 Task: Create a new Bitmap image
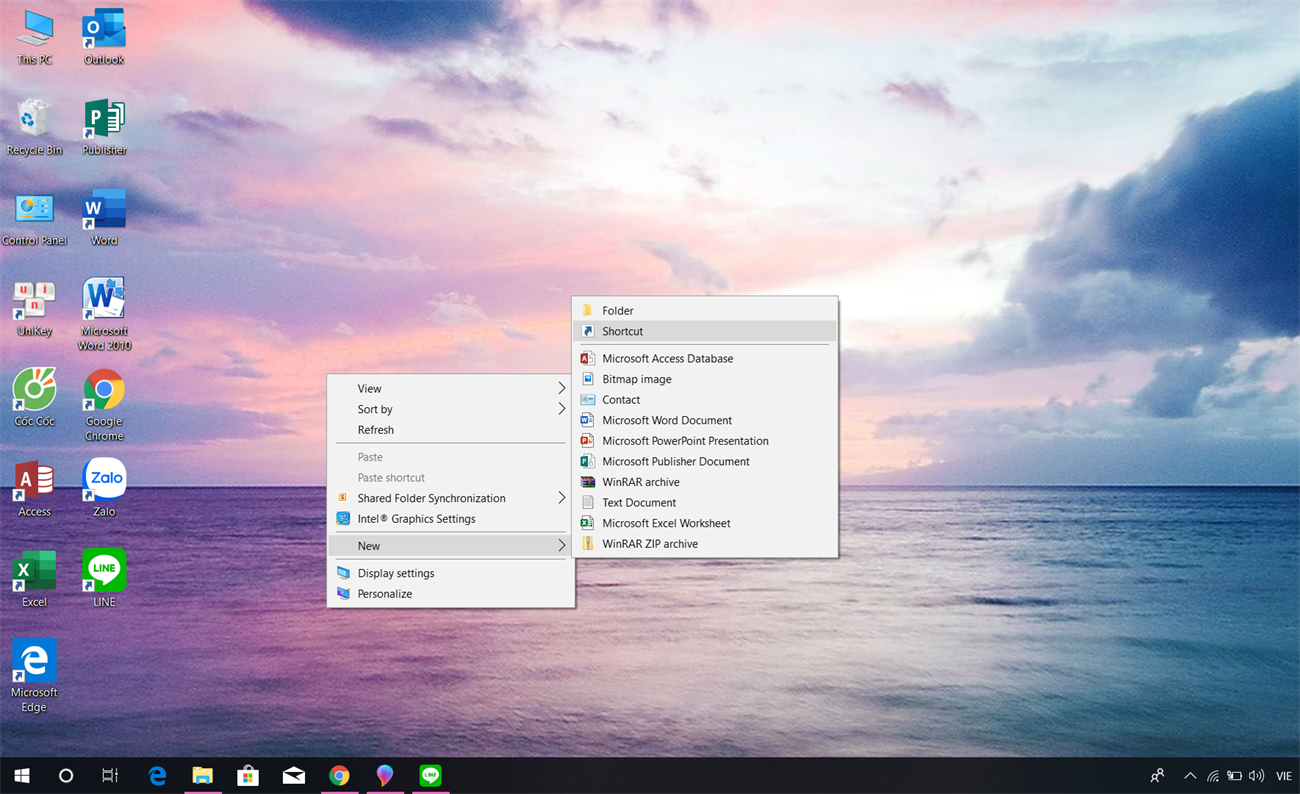[x=705, y=379]
